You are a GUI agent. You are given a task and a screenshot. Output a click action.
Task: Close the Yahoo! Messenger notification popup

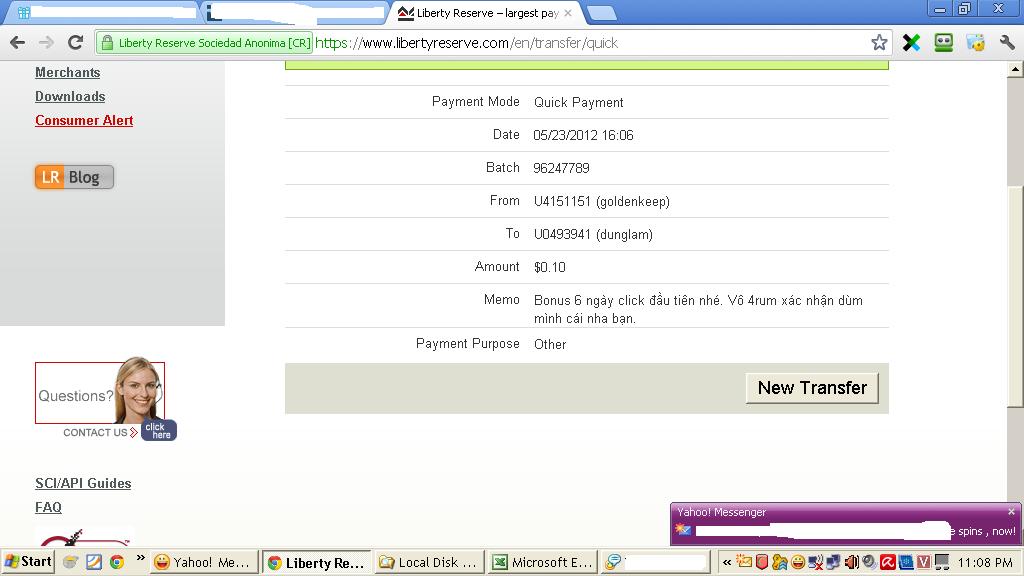tap(1011, 512)
